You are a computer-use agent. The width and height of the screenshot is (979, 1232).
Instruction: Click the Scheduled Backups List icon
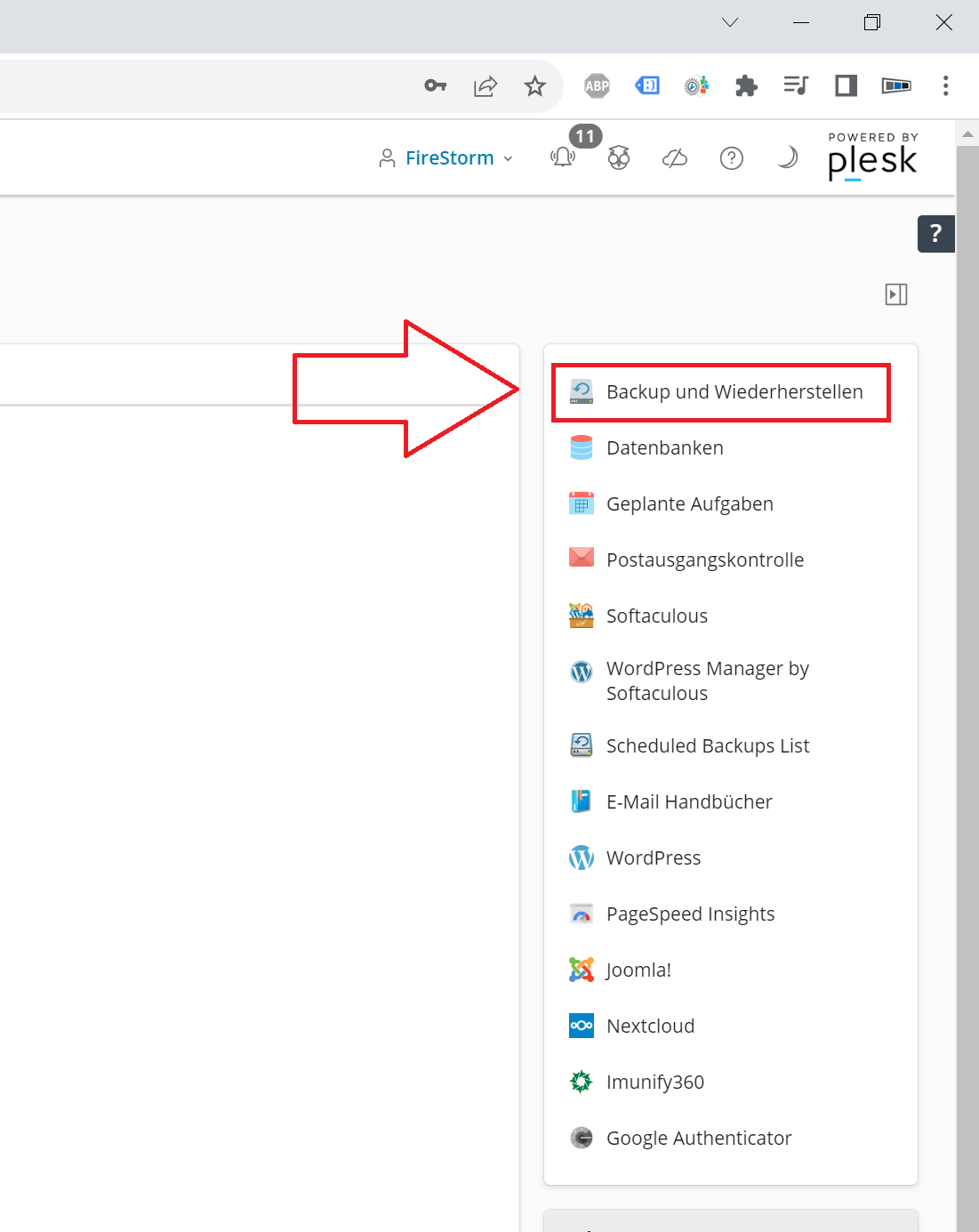(582, 745)
